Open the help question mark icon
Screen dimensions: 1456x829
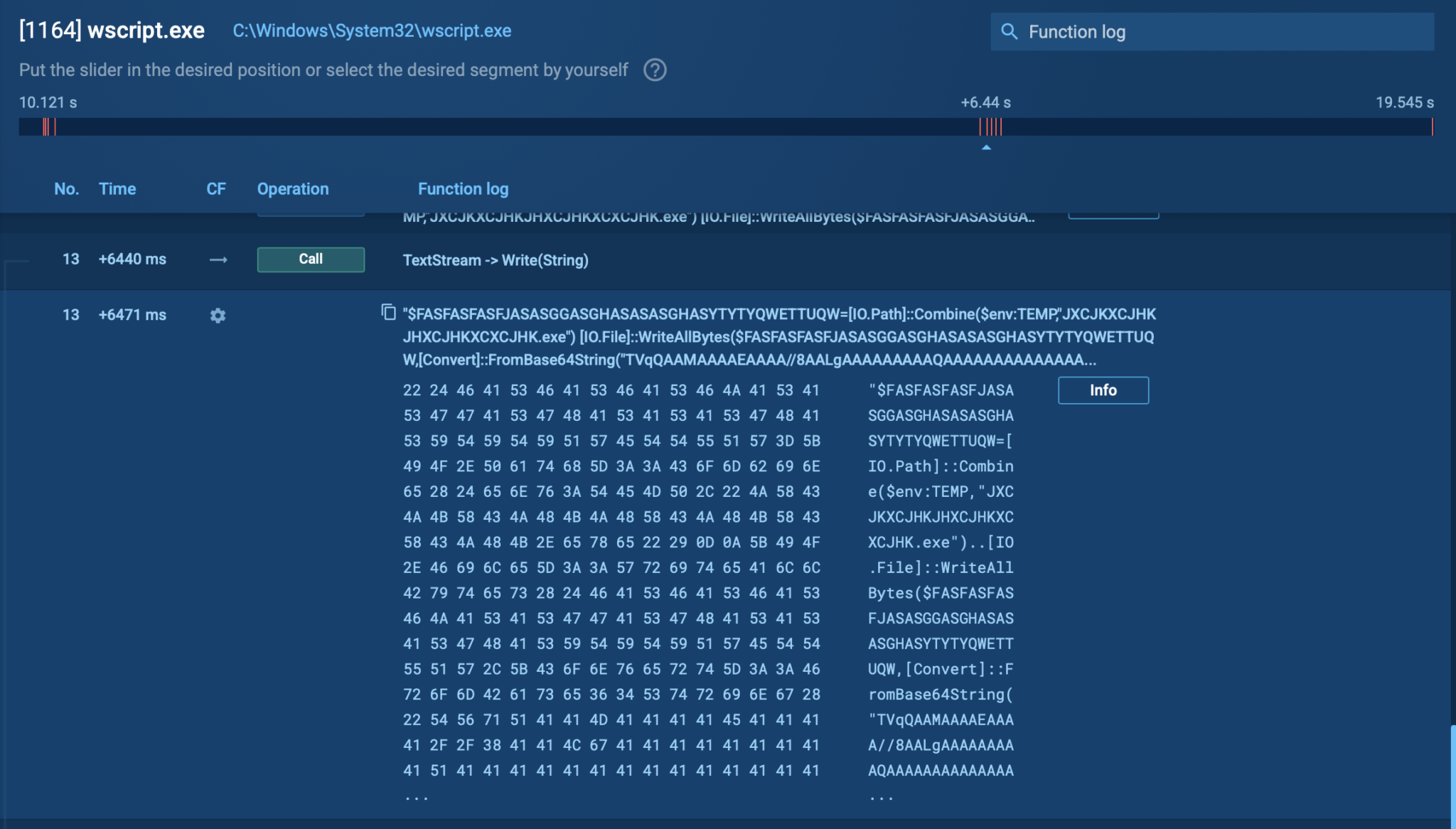[654, 70]
